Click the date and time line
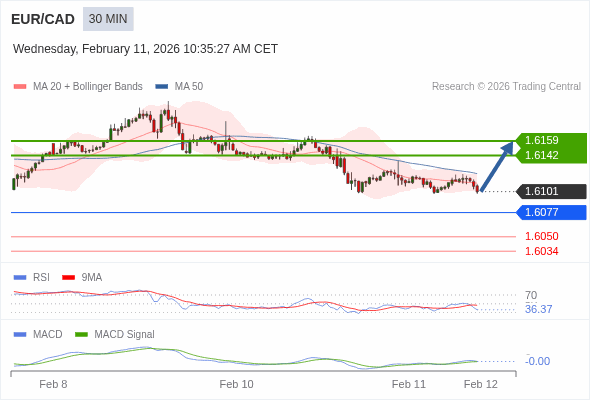 [x=145, y=49]
